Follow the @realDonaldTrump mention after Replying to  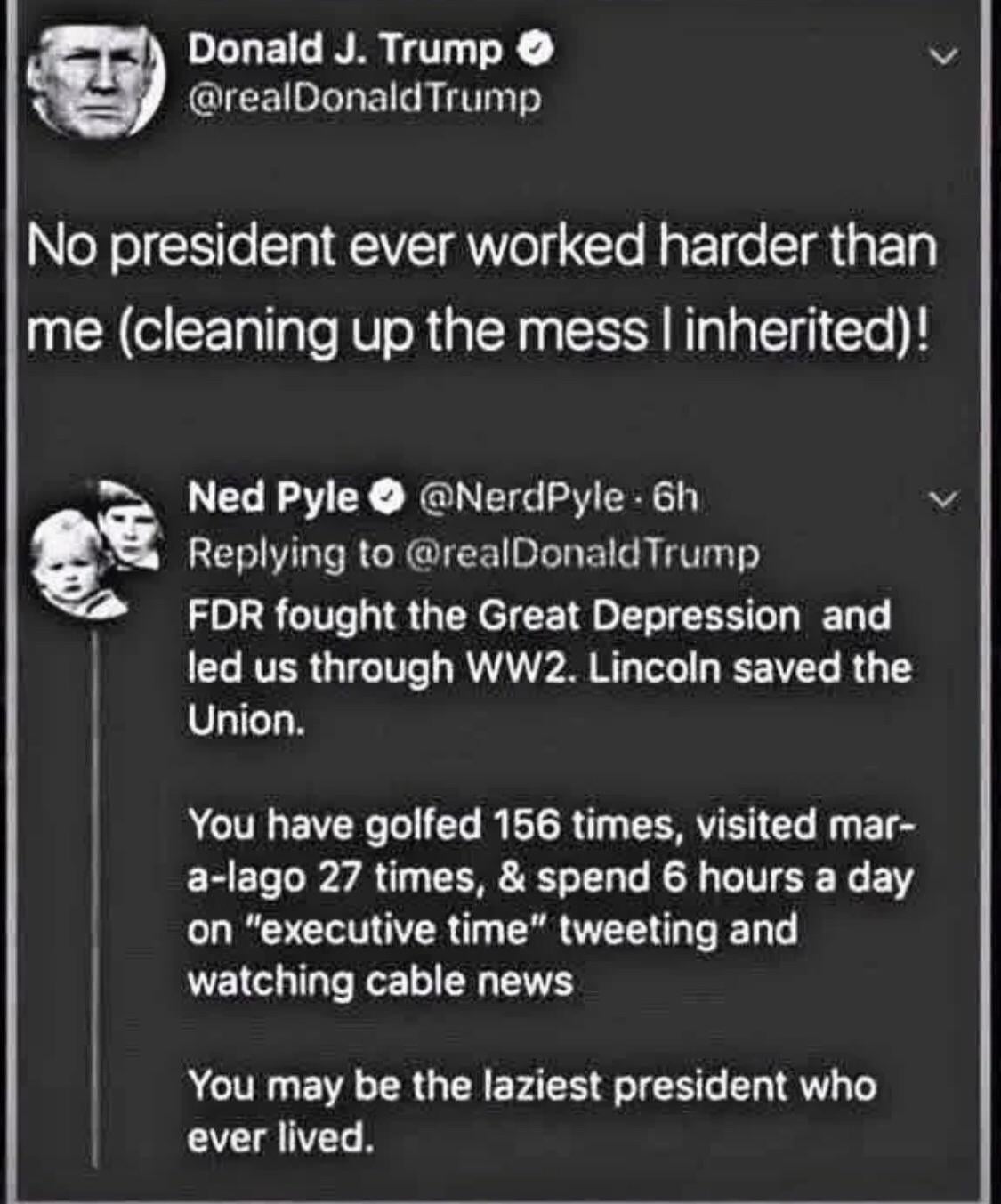[582, 554]
